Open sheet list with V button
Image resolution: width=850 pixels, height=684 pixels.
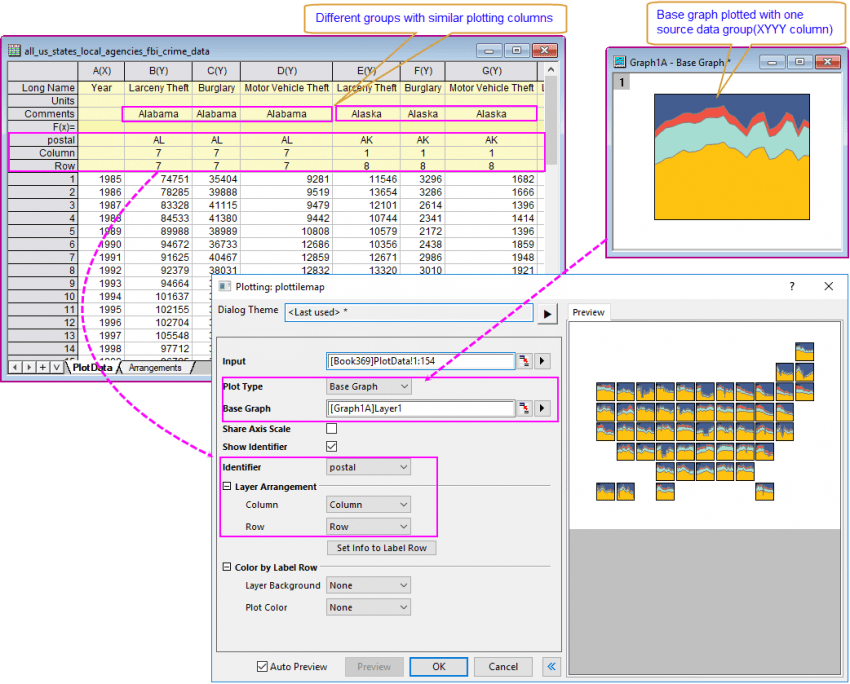56,367
